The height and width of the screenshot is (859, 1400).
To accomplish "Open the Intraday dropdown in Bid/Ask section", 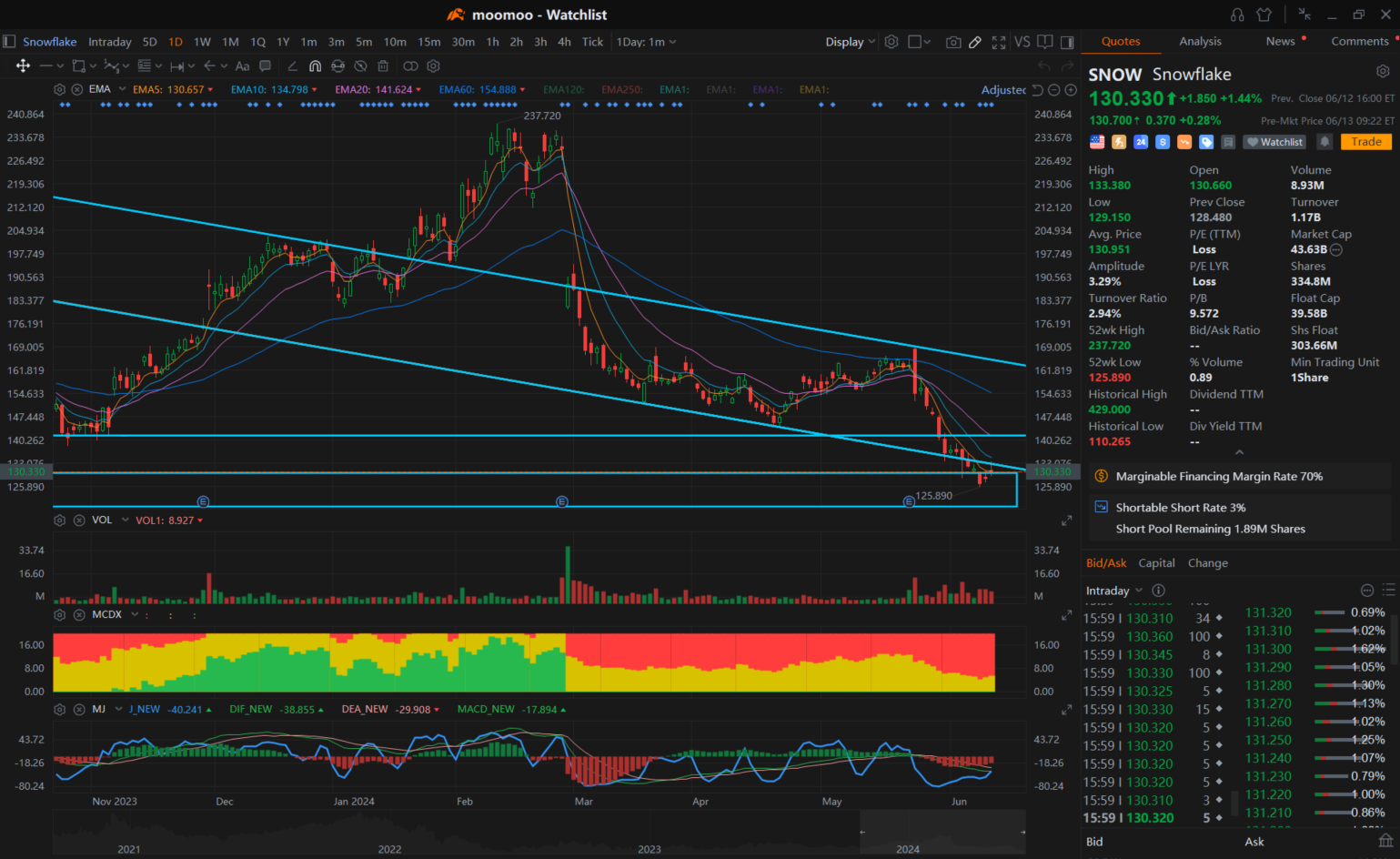I will point(1114,591).
